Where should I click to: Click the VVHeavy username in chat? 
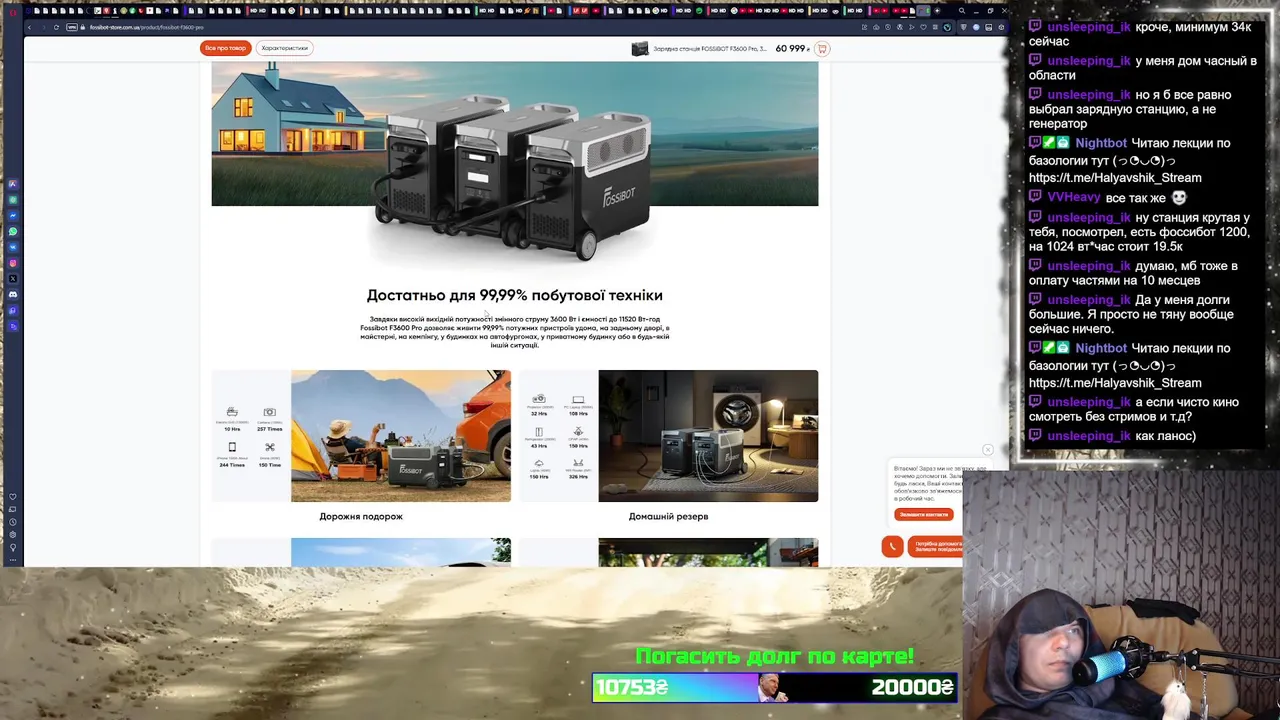tap(1074, 198)
